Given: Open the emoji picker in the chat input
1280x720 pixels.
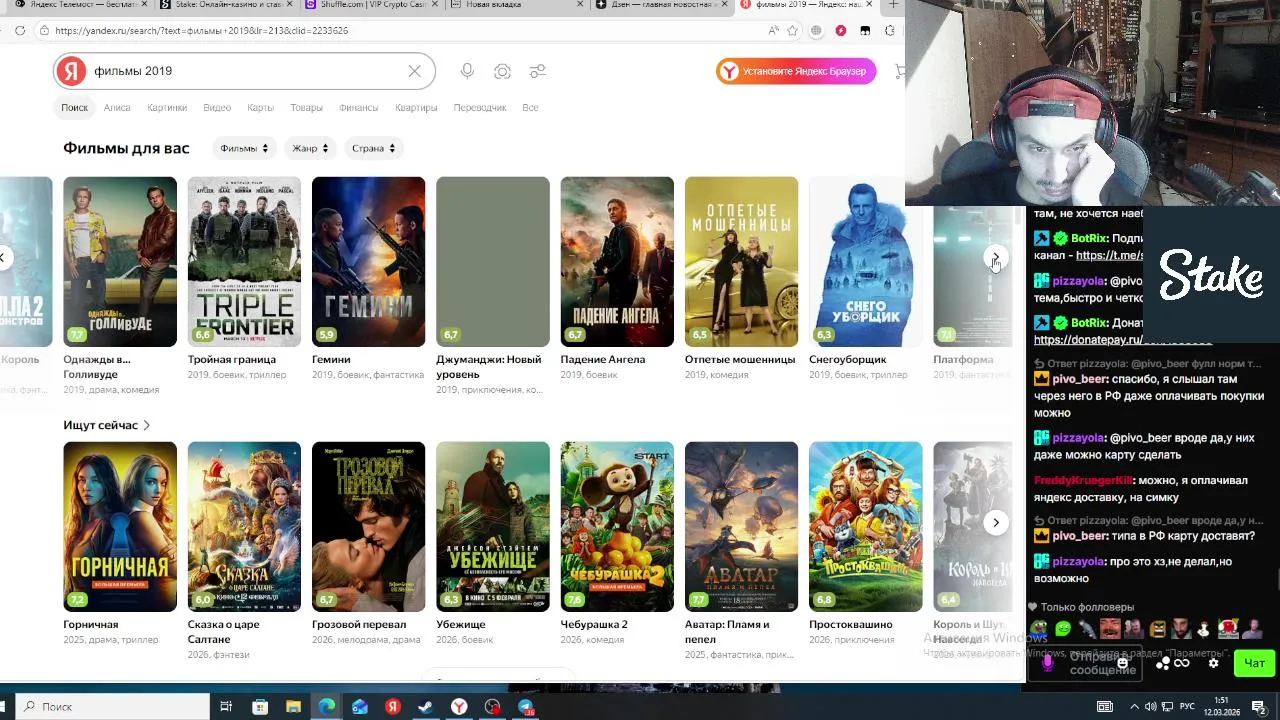Looking at the screenshot, I should (1123, 663).
